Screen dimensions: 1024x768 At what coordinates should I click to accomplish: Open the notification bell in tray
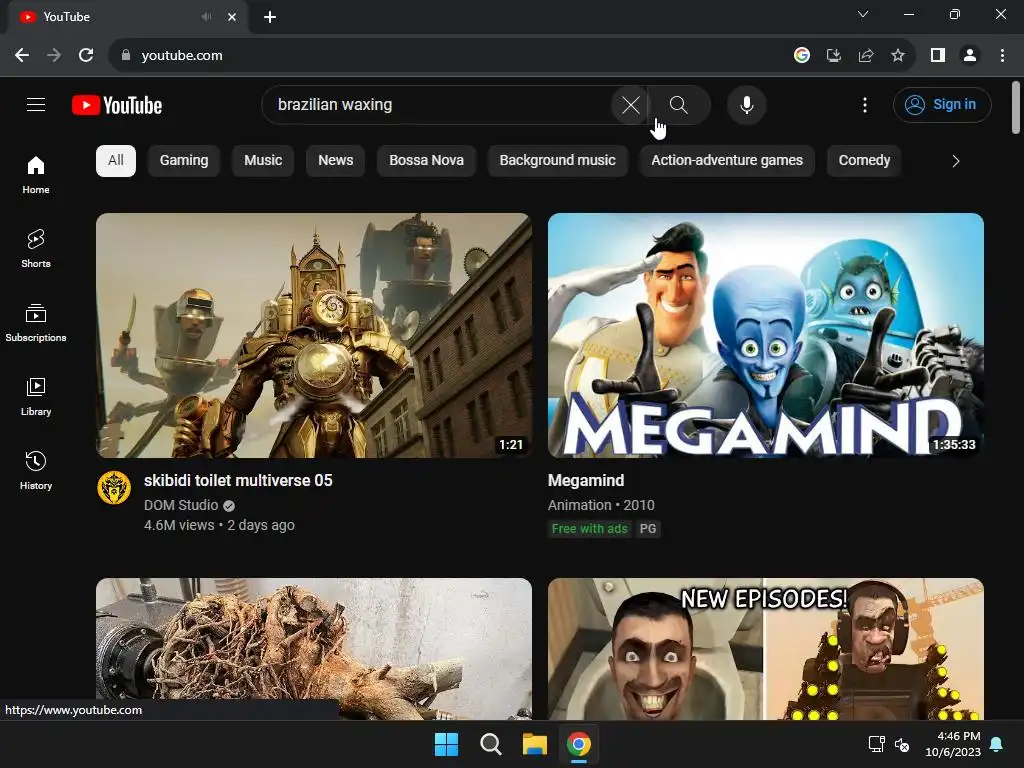[997, 744]
